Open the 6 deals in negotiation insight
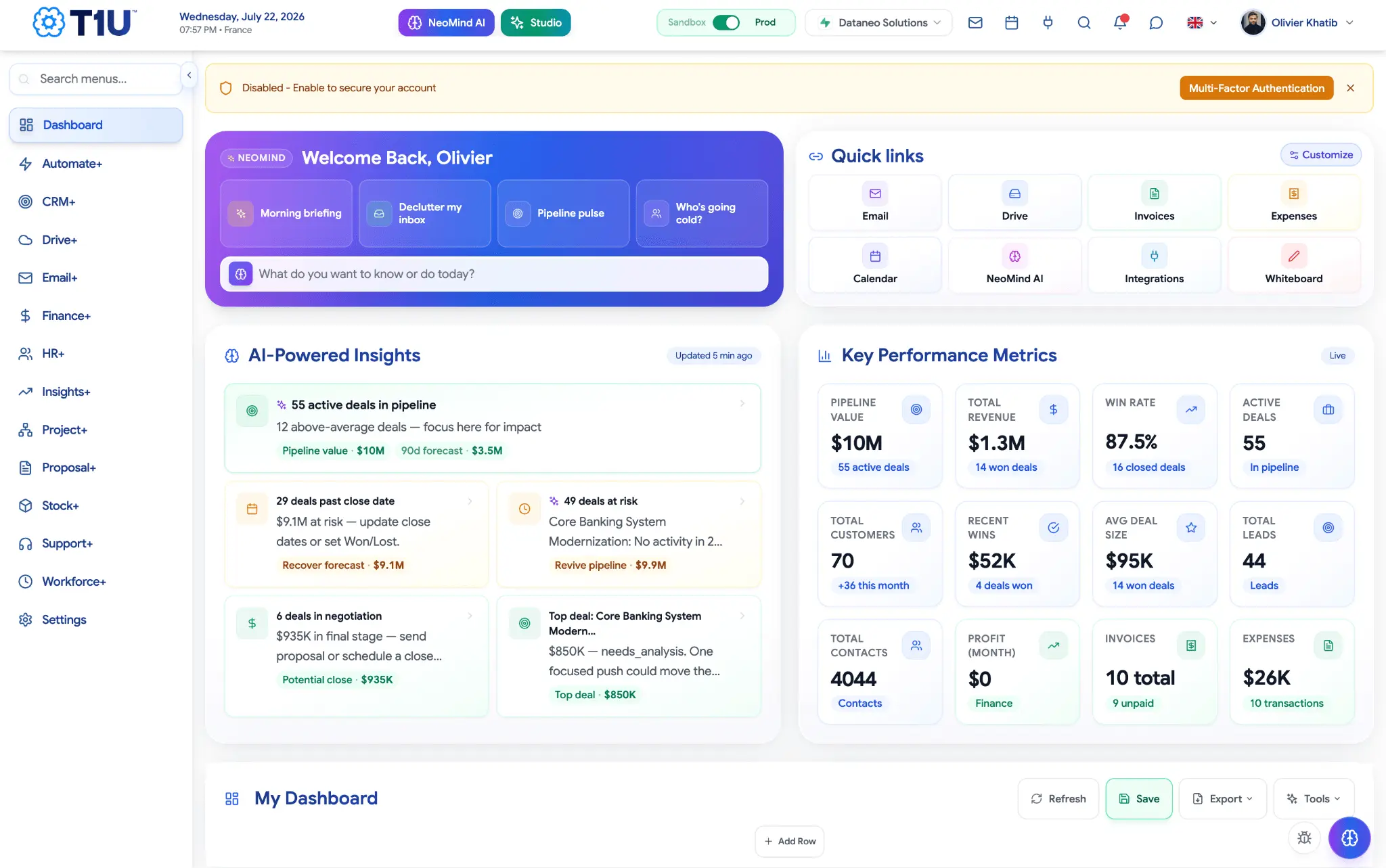 [357, 656]
